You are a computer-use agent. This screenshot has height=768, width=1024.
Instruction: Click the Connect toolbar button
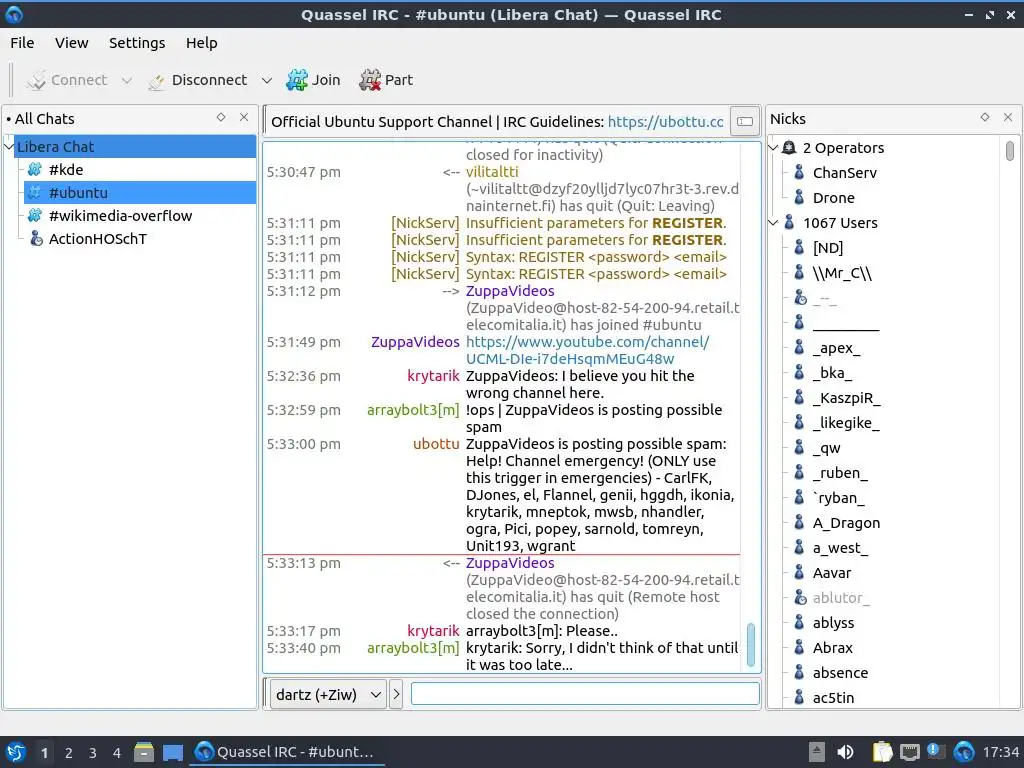pyautogui.click(x=67, y=80)
